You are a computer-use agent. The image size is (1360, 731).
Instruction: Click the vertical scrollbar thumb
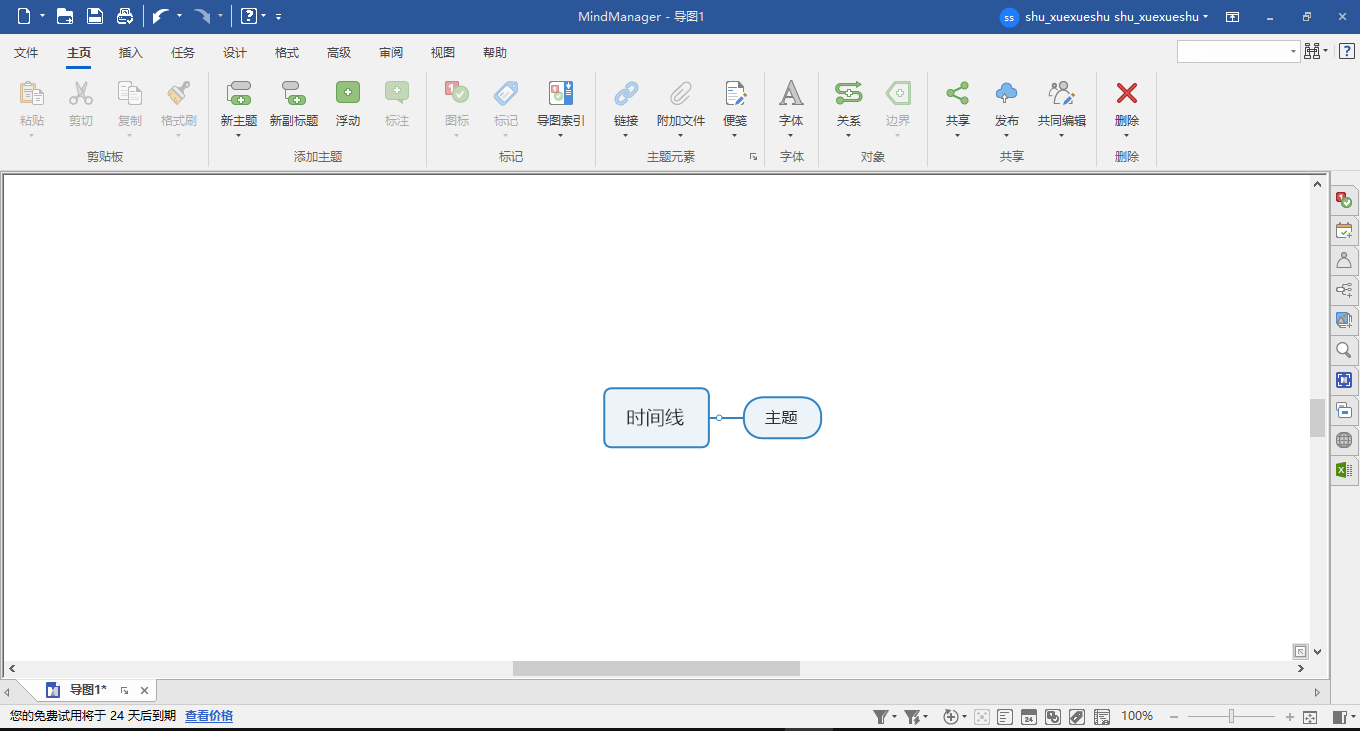pyautogui.click(x=1317, y=418)
